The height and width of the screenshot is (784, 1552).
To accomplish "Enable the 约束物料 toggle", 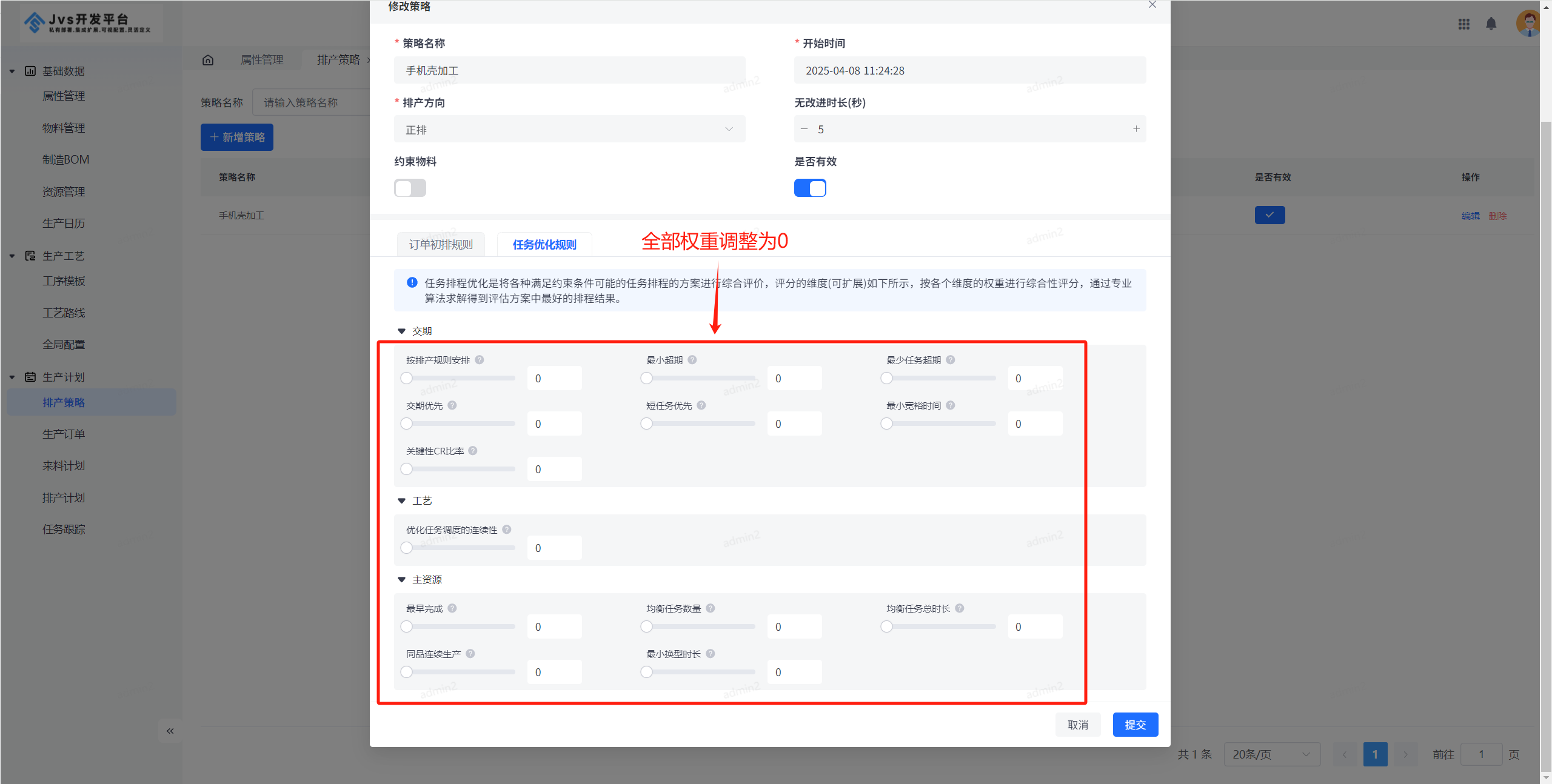I will coord(410,188).
